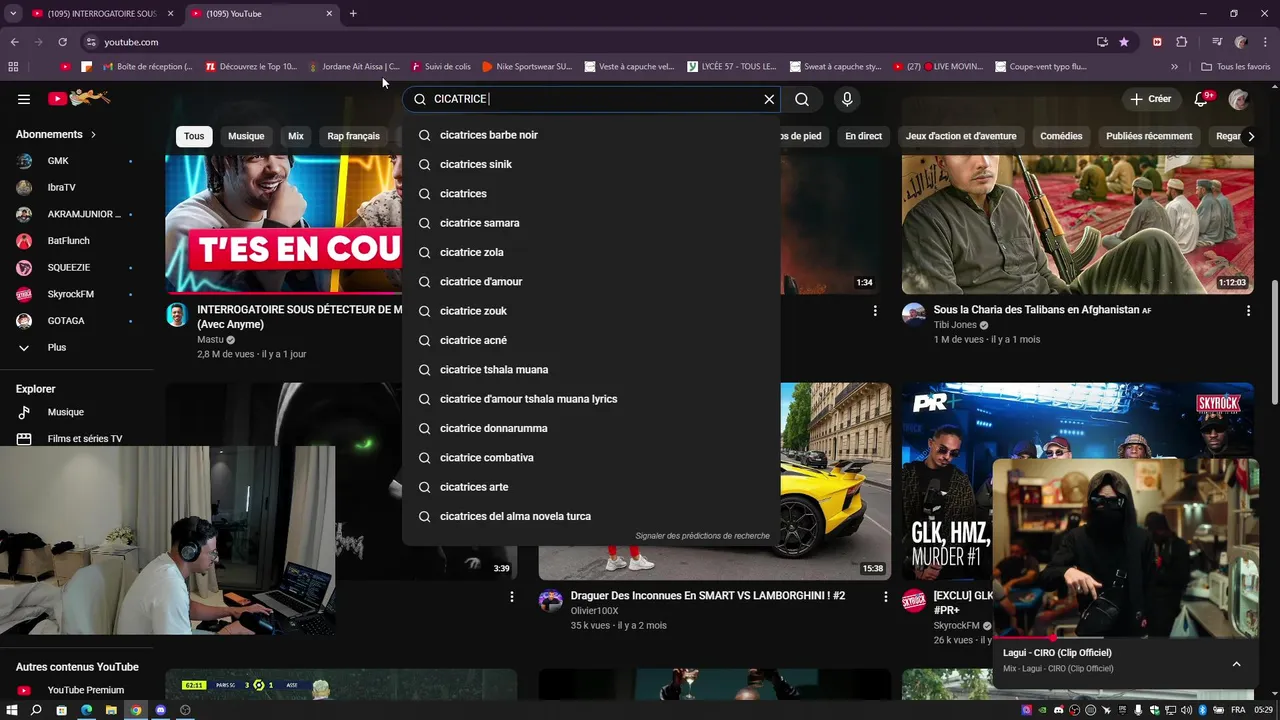
Task: Select the Publiées récemment filter chip
Action: coord(1149,136)
